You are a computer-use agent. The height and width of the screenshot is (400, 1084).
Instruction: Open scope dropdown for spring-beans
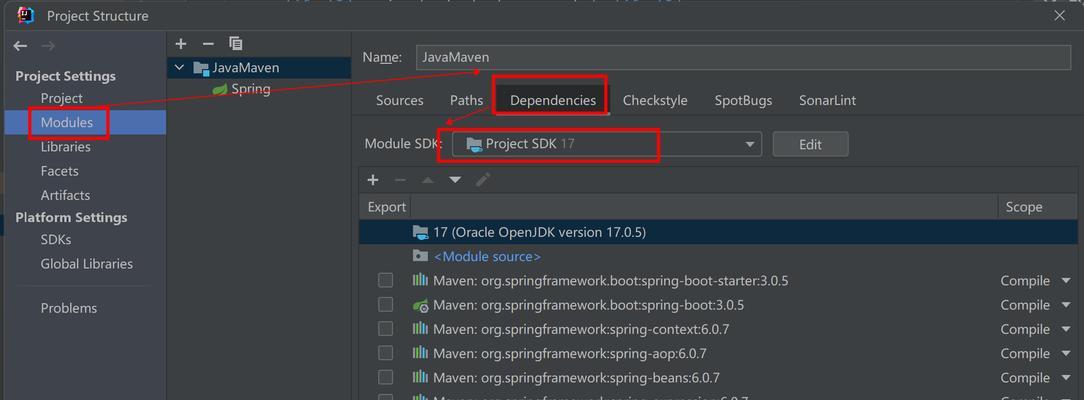click(1065, 378)
